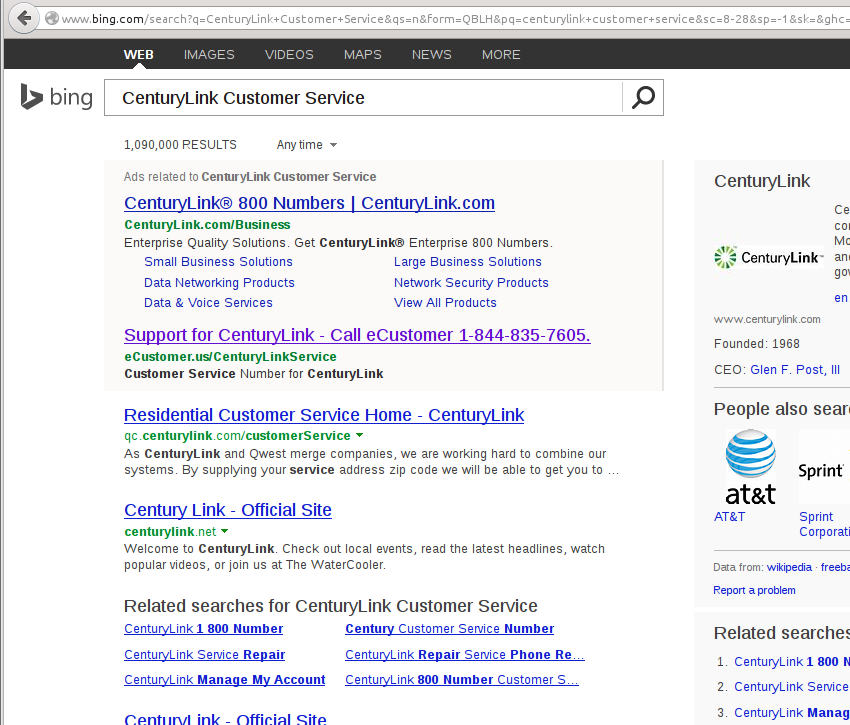Image resolution: width=850 pixels, height=725 pixels.
Task: Click green CenturyLink.com/Business ad URL
Action: pos(207,224)
